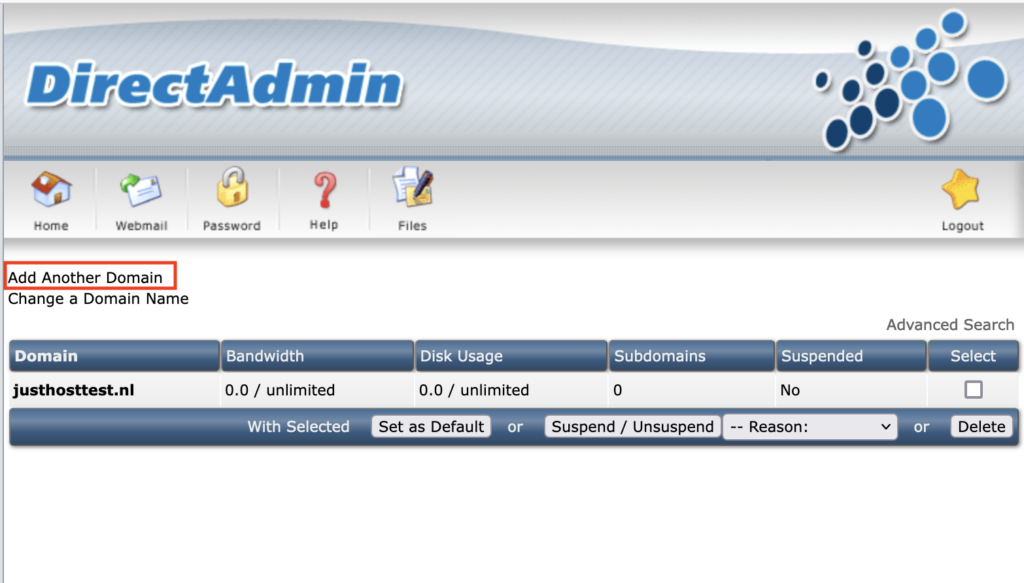Open the Password padlock icon
The height and width of the screenshot is (583, 1024).
click(232, 187)
